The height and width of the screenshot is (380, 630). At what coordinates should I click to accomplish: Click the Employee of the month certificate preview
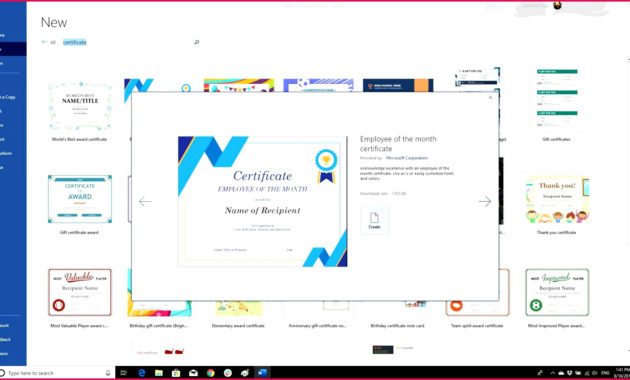point(262,201)
